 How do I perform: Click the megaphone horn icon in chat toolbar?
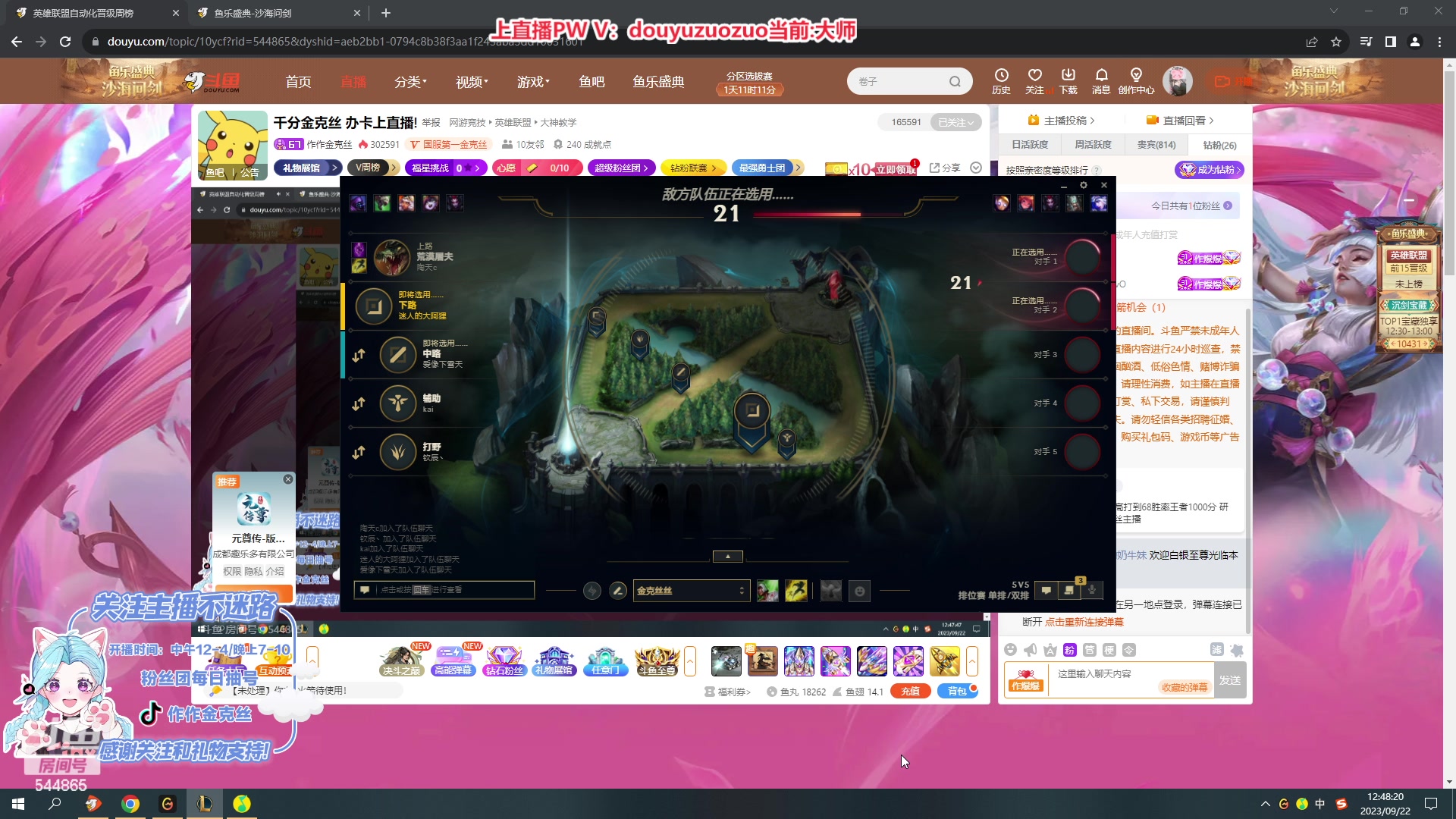tap(1030, 650)
